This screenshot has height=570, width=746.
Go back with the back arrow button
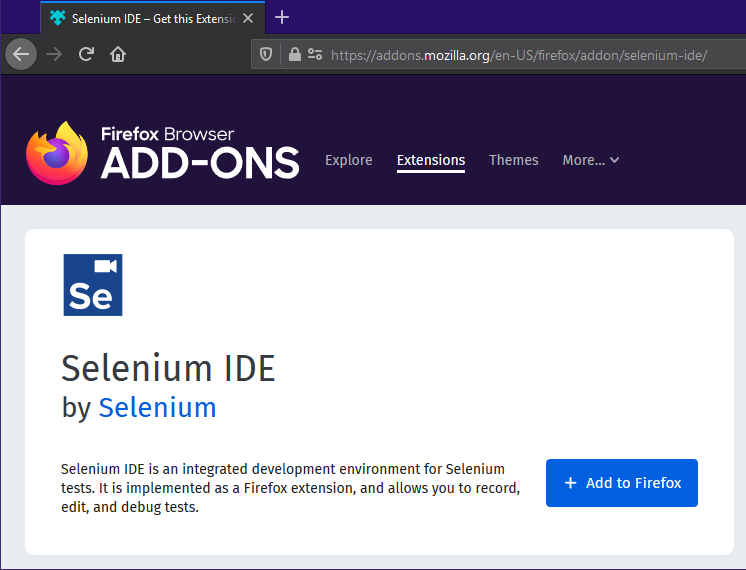tap(21, 54)
